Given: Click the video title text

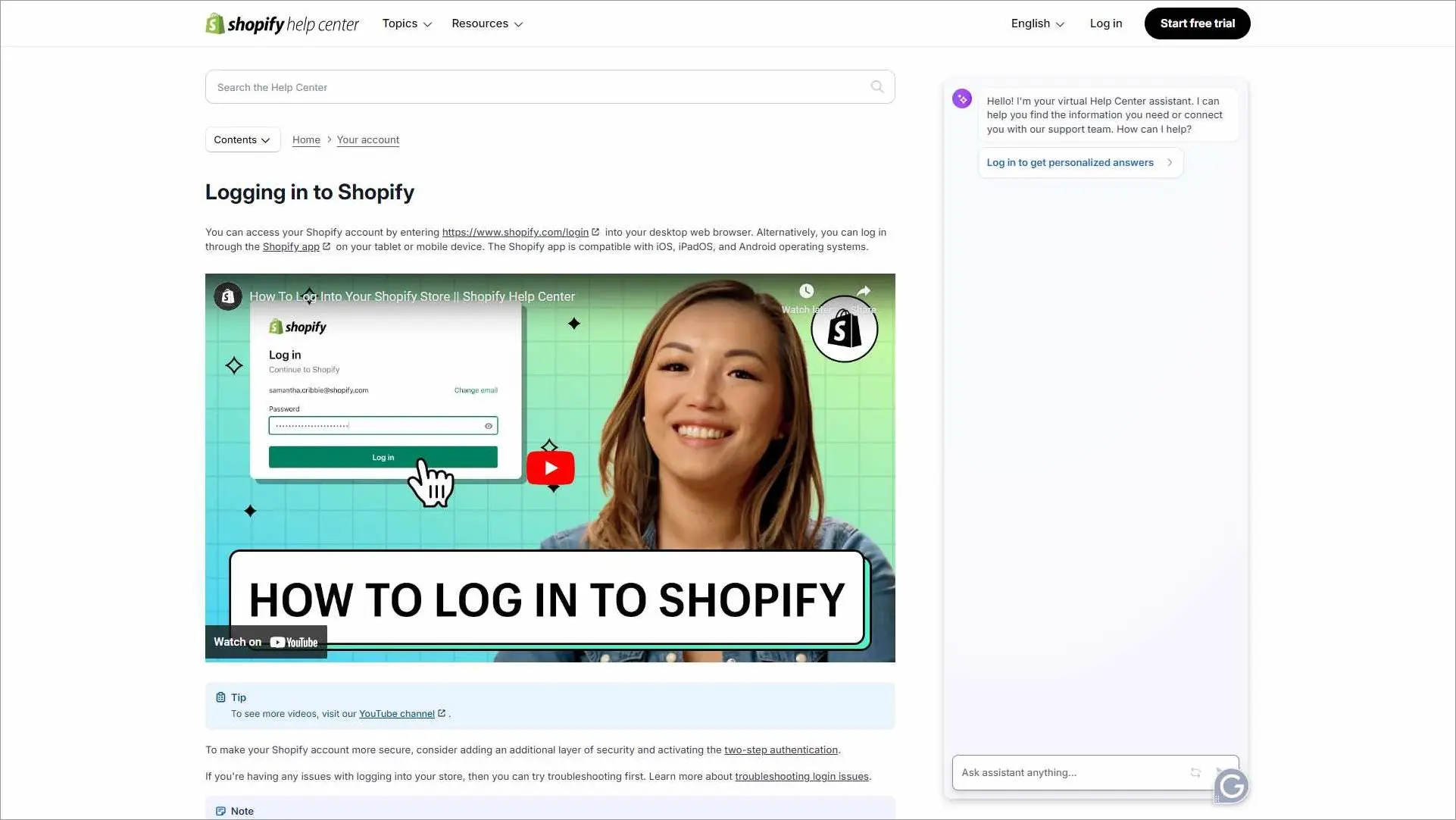Looking at the screenshot, I should tap(412, 296).
